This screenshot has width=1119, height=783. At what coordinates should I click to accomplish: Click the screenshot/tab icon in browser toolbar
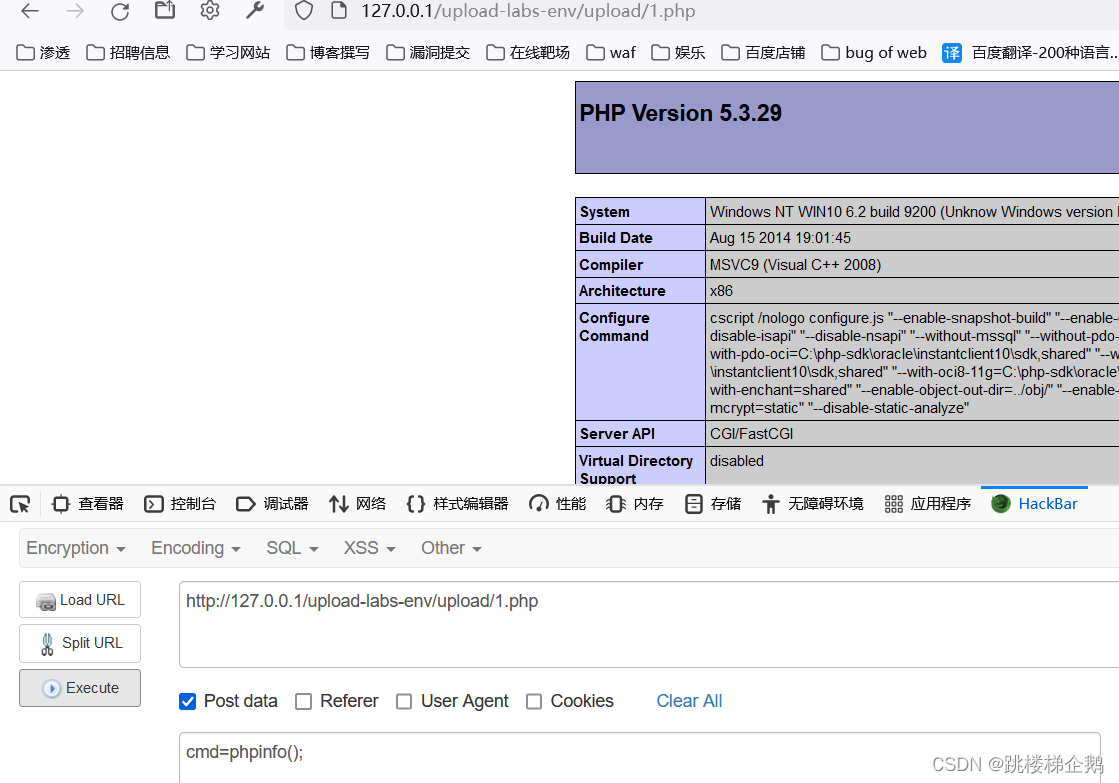[165, 10]
